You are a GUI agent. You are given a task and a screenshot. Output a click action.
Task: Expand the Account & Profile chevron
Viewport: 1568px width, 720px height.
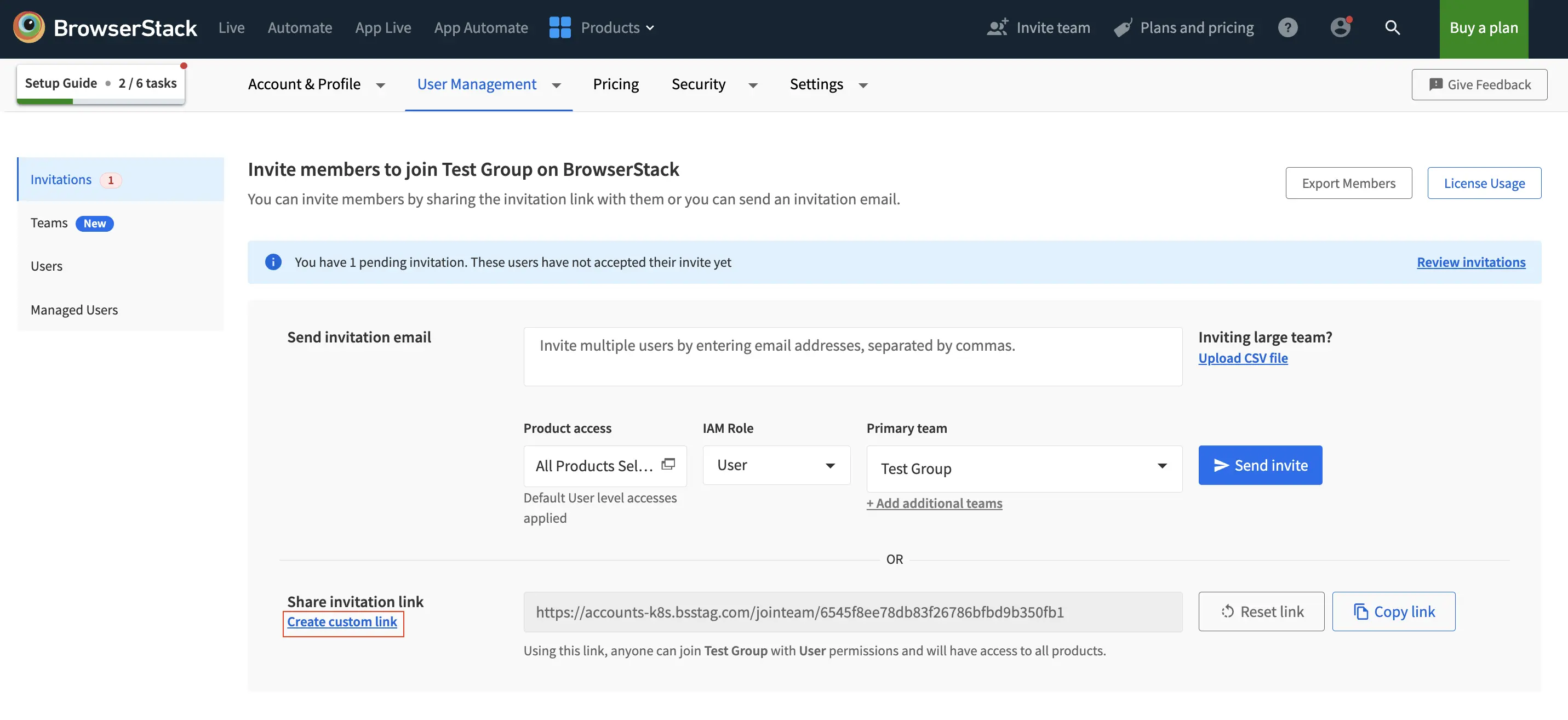point(381,85)
